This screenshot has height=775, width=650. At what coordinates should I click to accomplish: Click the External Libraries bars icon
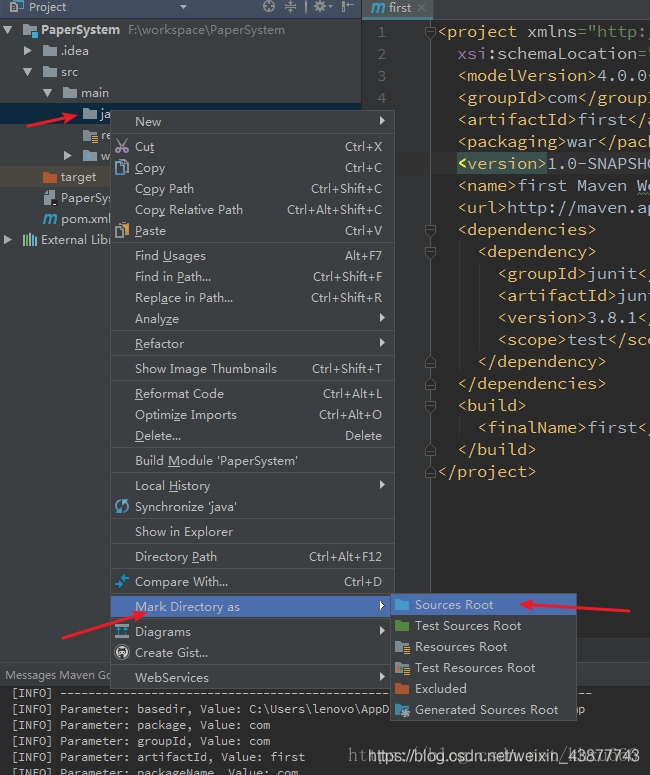[x=30, y=240]
